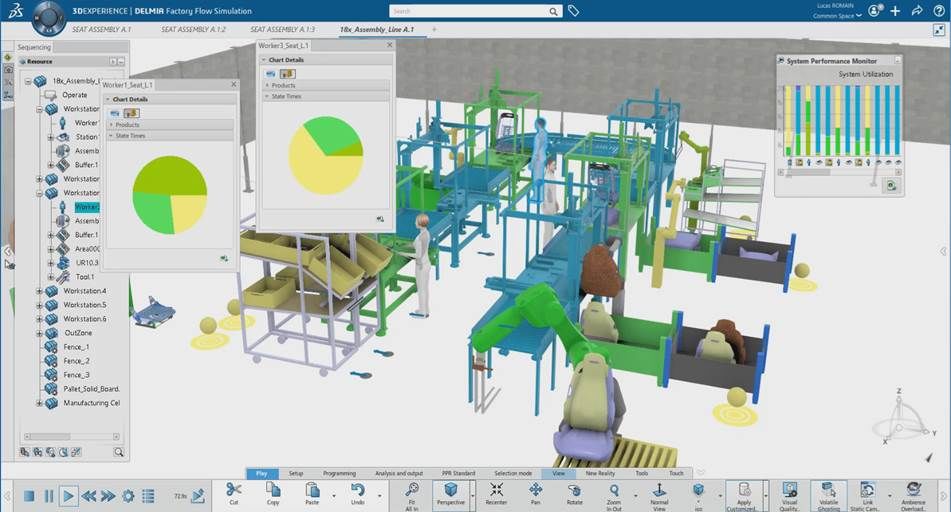Open the Perspective dropdown arrow
Image resolution: width=951 pixels, height=512 pixels.
[473, 496]
